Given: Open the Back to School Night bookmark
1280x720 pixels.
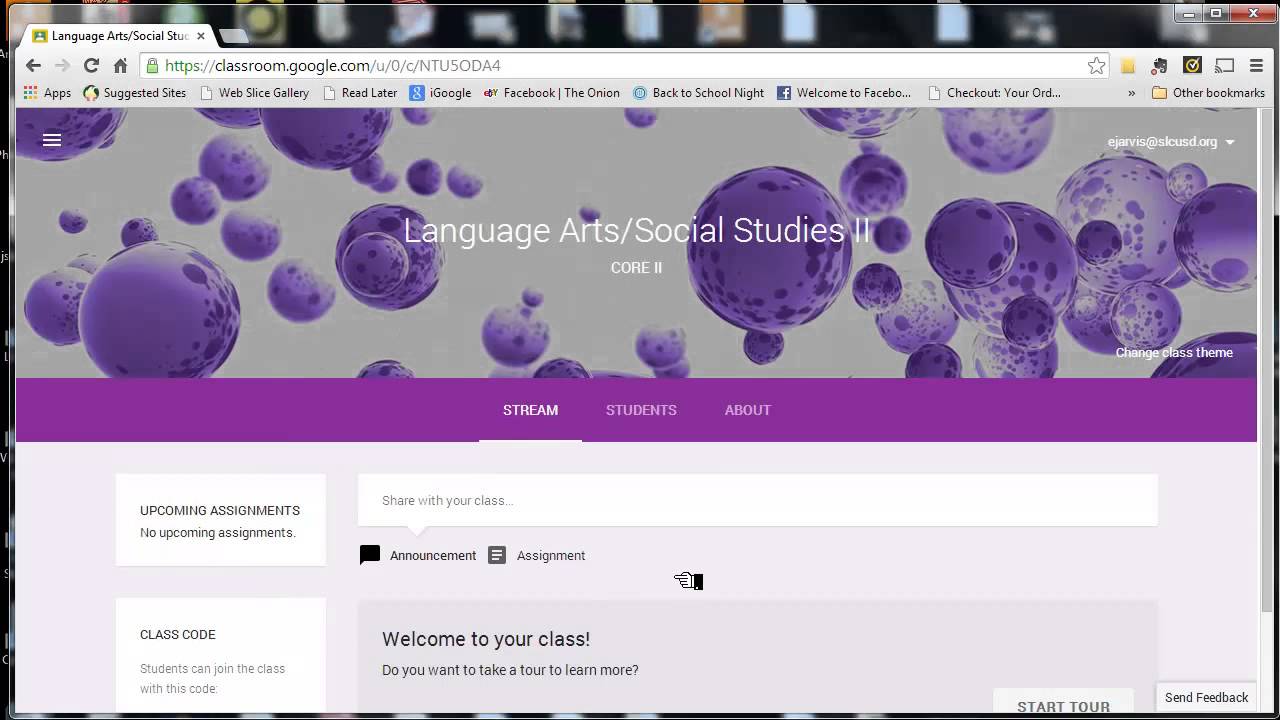Looking at the screenshot, I should pos(698,93).
